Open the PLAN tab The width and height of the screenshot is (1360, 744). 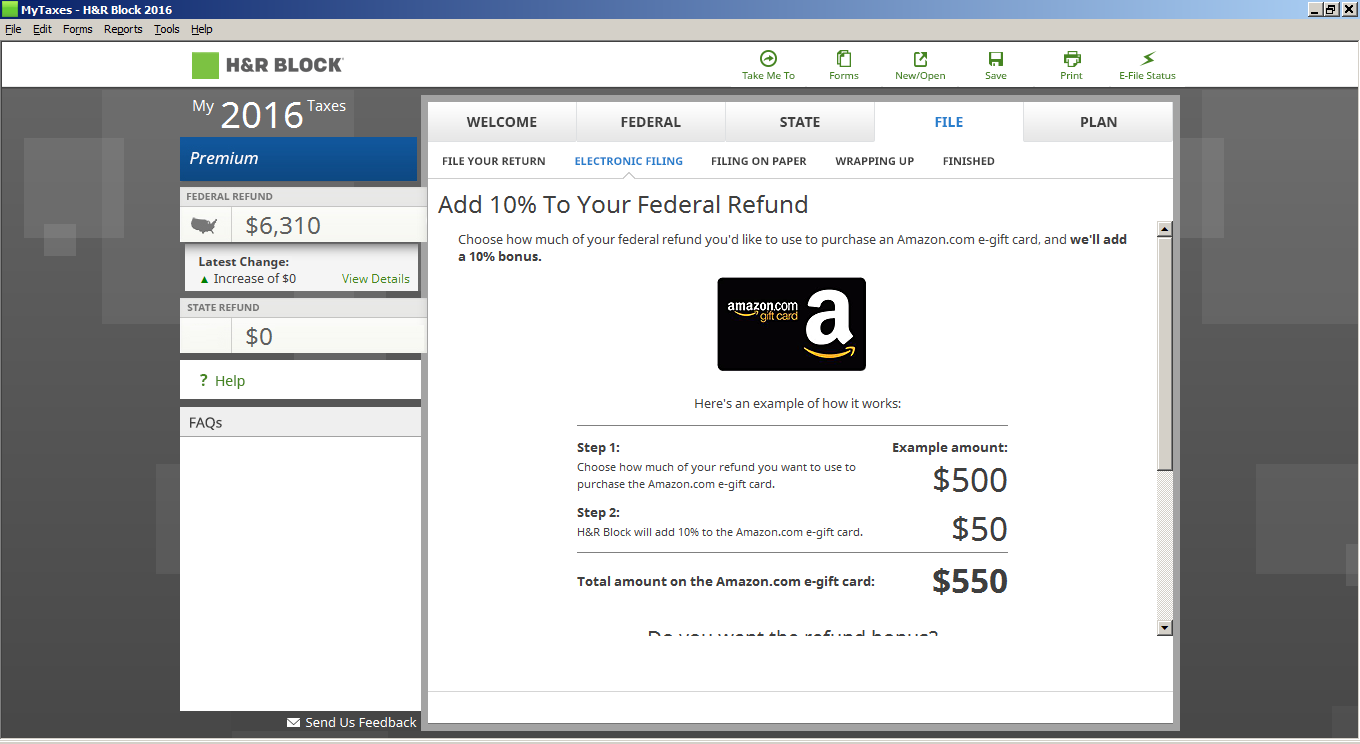pos(1098,122)
